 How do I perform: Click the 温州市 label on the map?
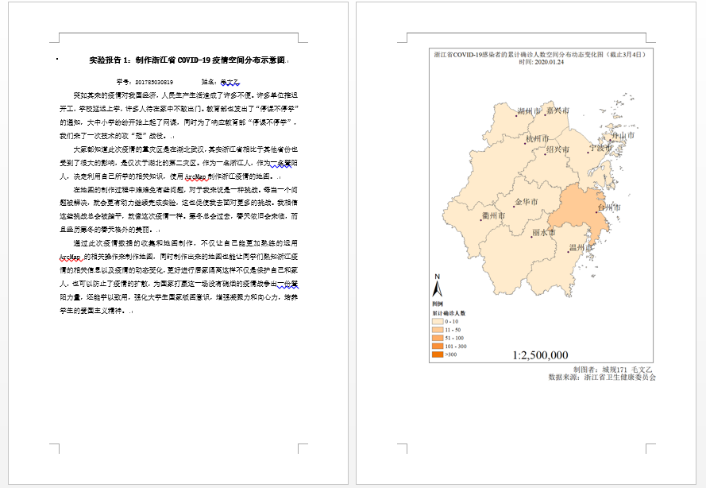(579, 246)
